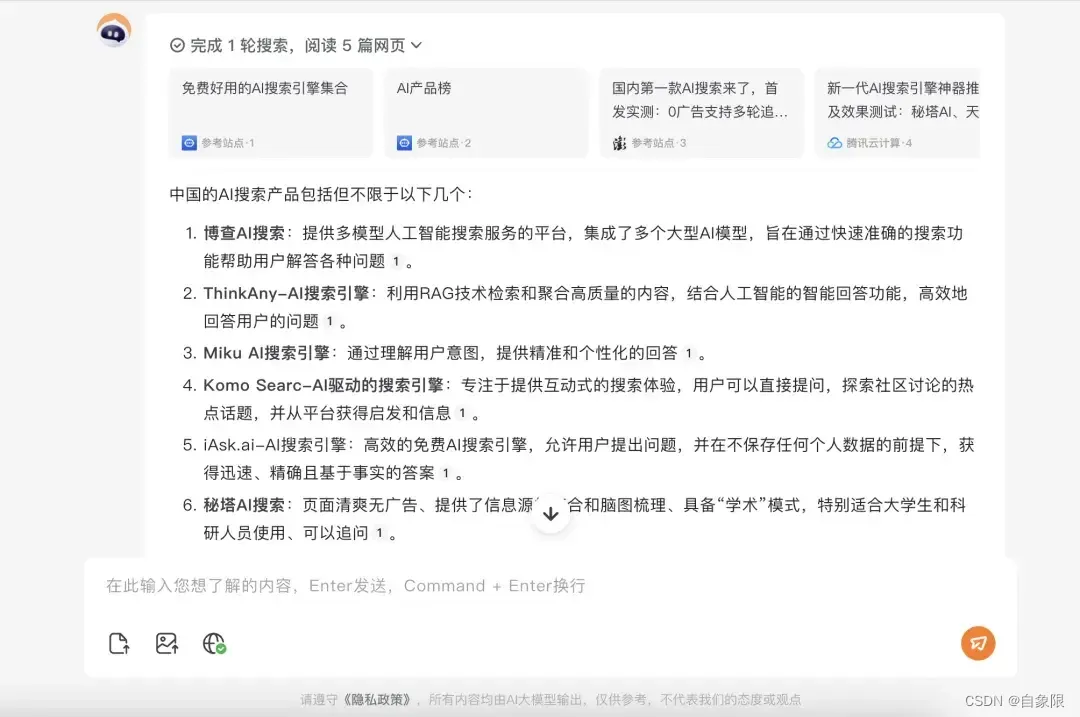The width and height of the screenshot is (1080, 717).
Task: Toggle the web search globe icon
Action: click(x=214, y=644)
